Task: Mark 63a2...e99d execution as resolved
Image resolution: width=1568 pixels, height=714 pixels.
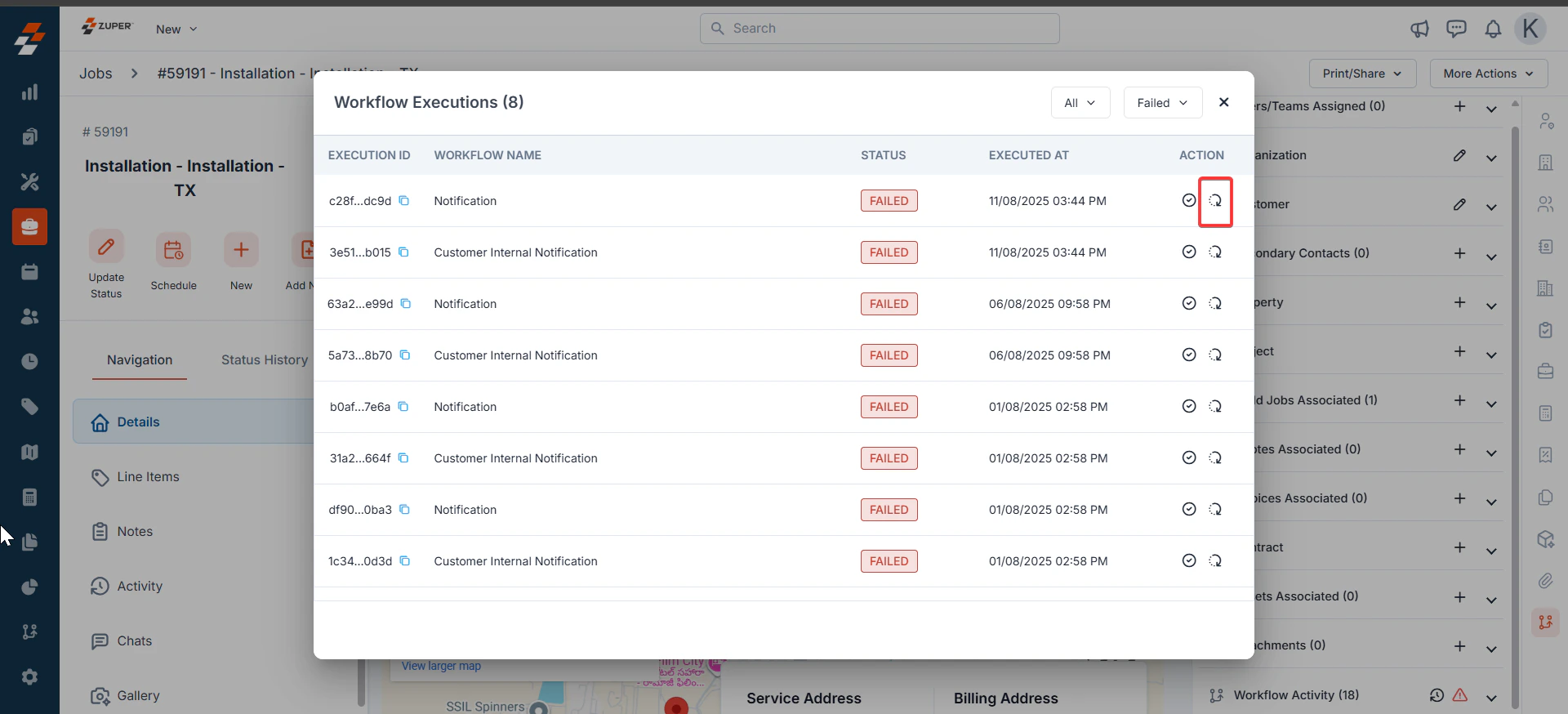Action: point(1189,303)
